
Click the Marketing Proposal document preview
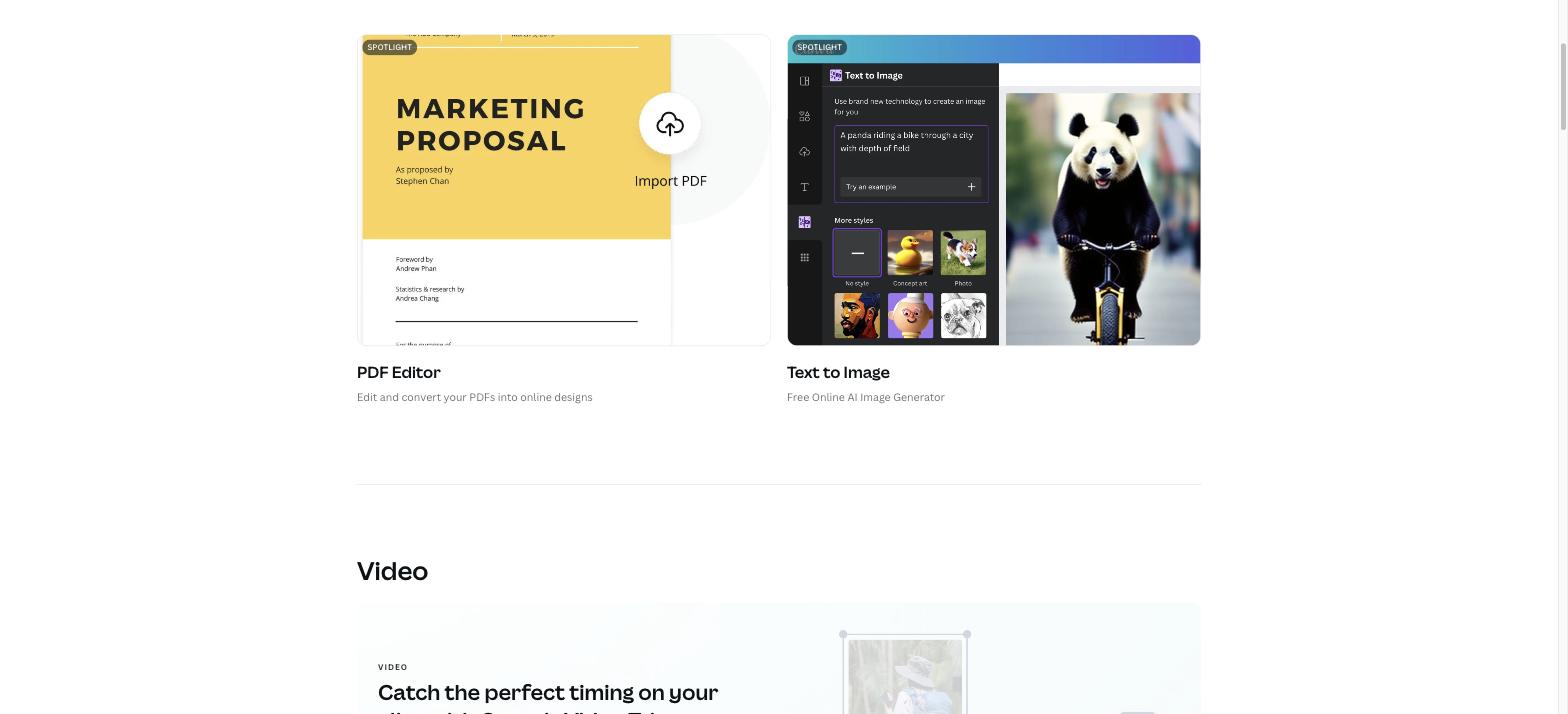[516, 190]
